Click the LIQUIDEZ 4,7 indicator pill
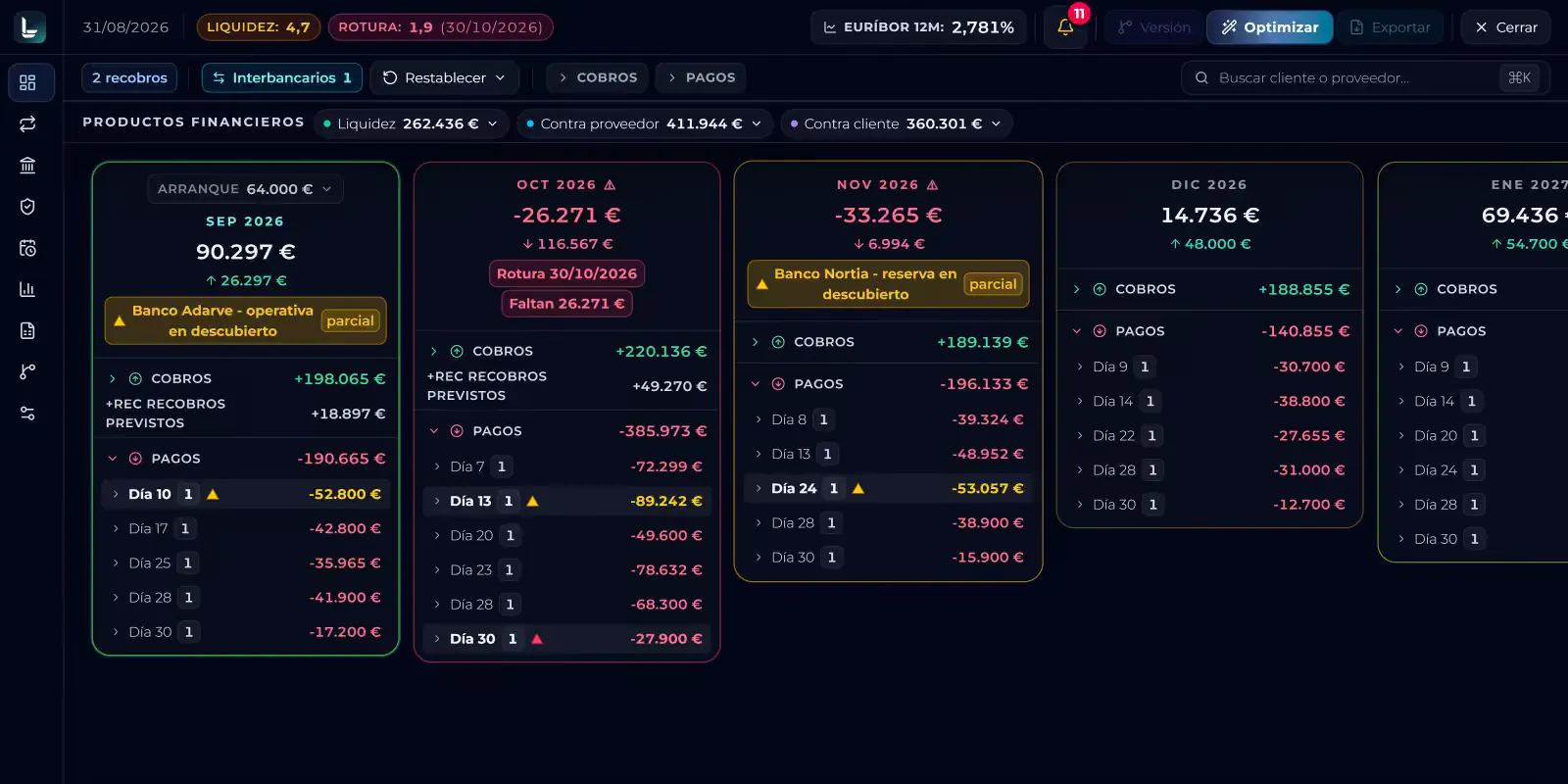 tap(259, 27)
